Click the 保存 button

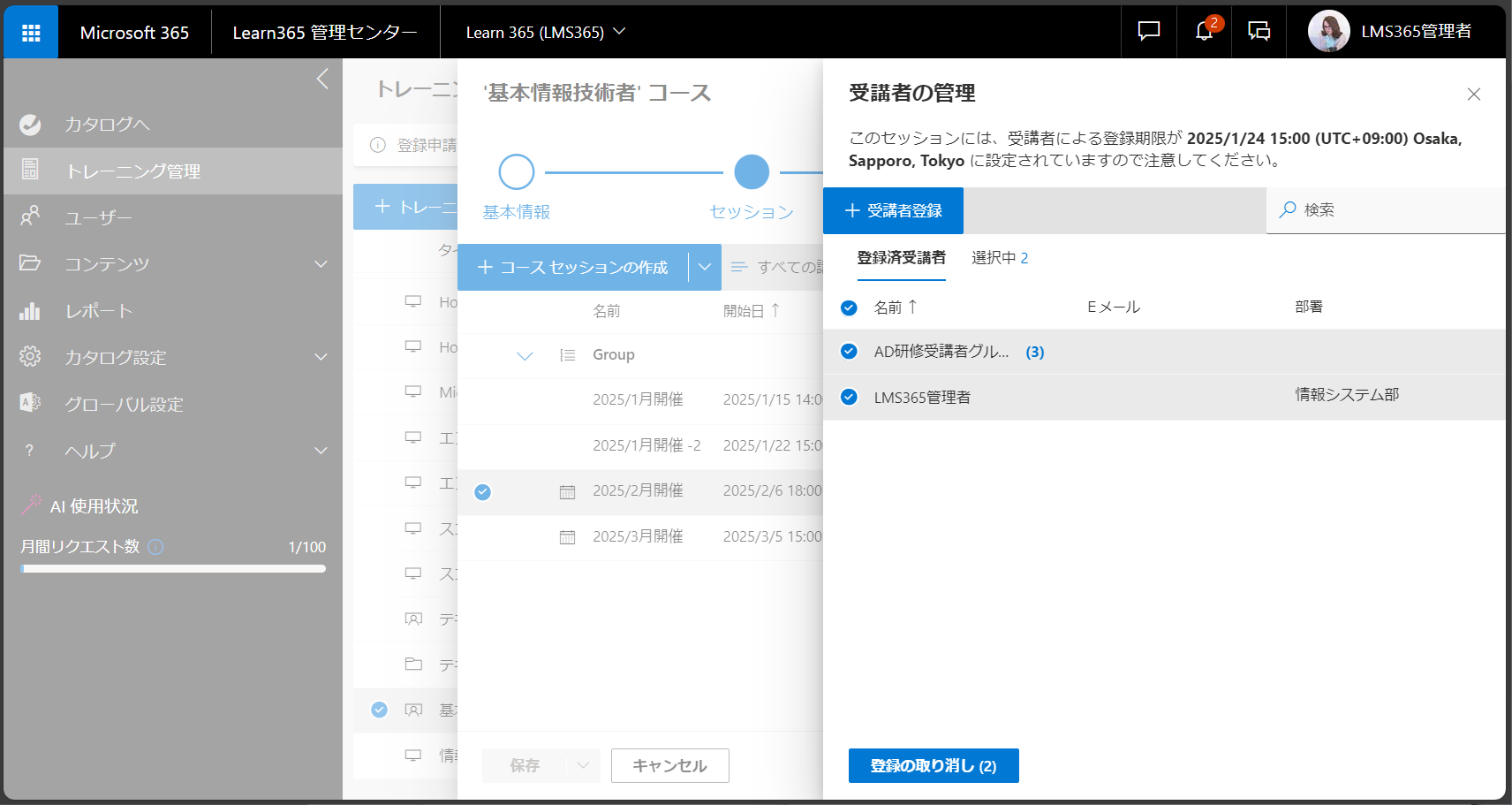[525, 766]
